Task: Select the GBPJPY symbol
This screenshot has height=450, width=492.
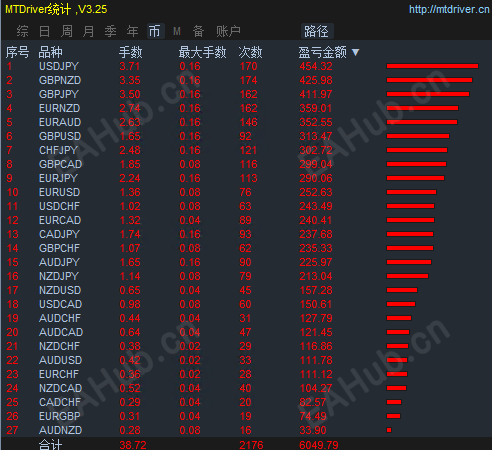Action: [x=59, y=94]
